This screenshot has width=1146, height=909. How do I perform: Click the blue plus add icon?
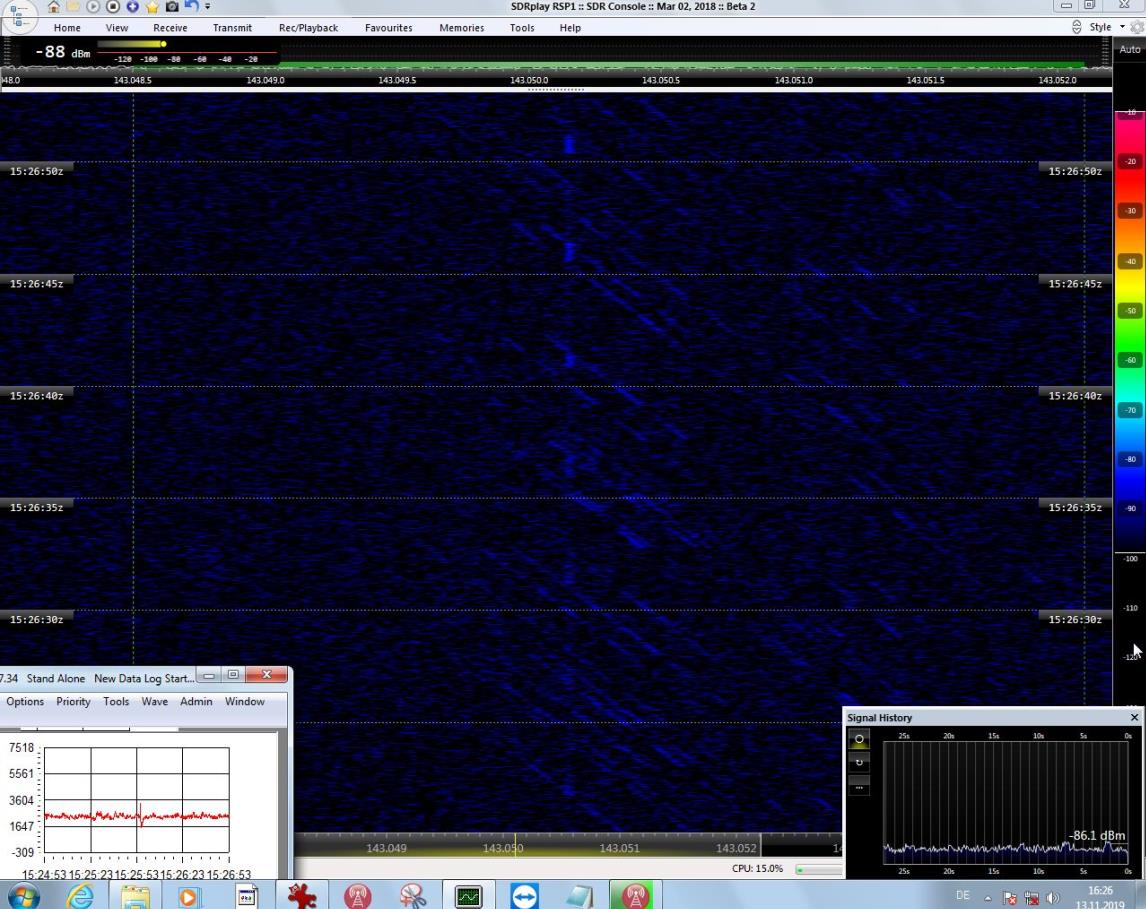pos(132,7)
